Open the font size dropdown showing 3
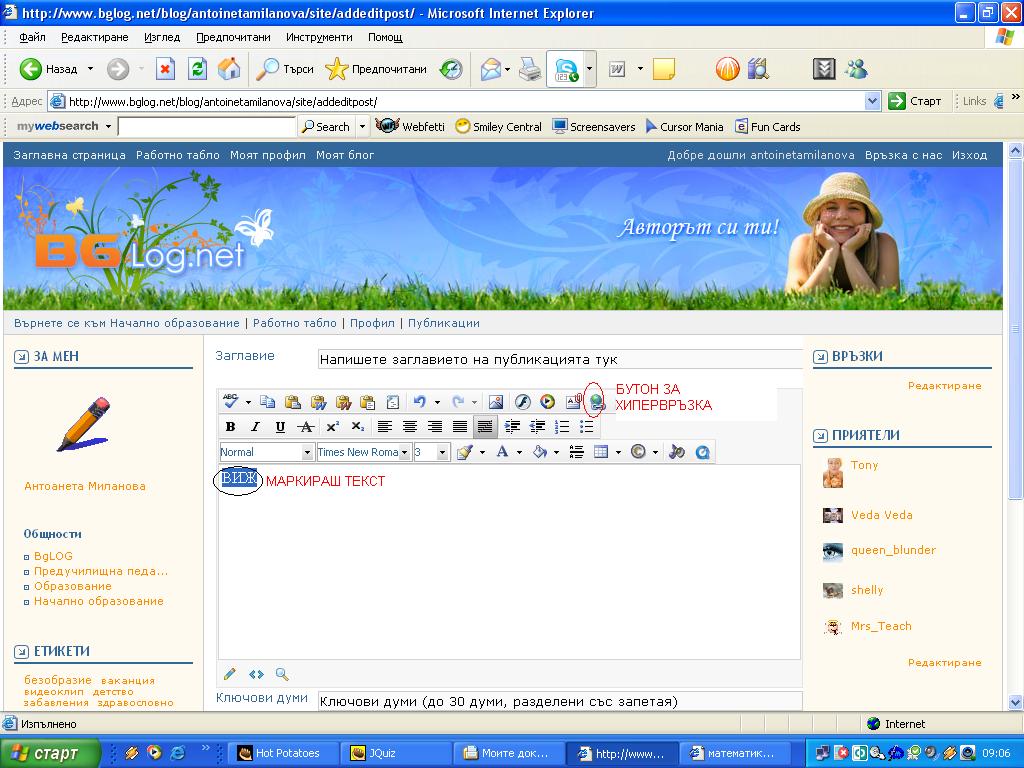This screenshot has height=768, width=1024. coord(432,452)
